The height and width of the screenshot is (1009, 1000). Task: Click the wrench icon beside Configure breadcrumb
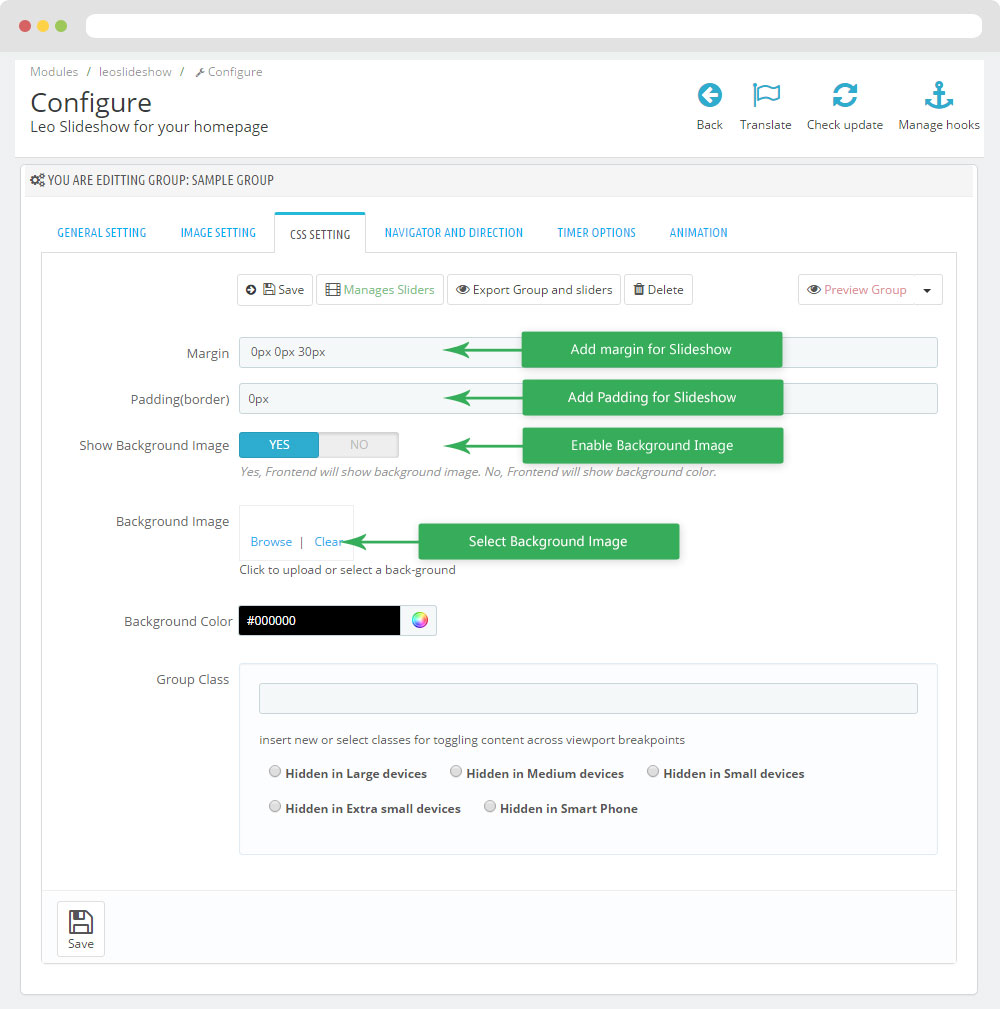coord(200,73)
